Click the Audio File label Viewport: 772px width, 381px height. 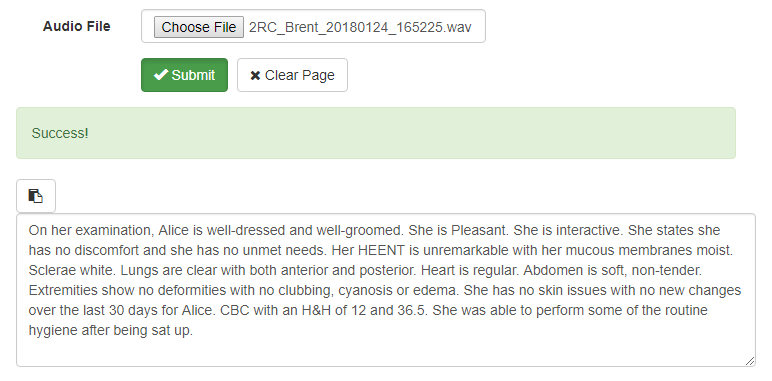point(76,26)
